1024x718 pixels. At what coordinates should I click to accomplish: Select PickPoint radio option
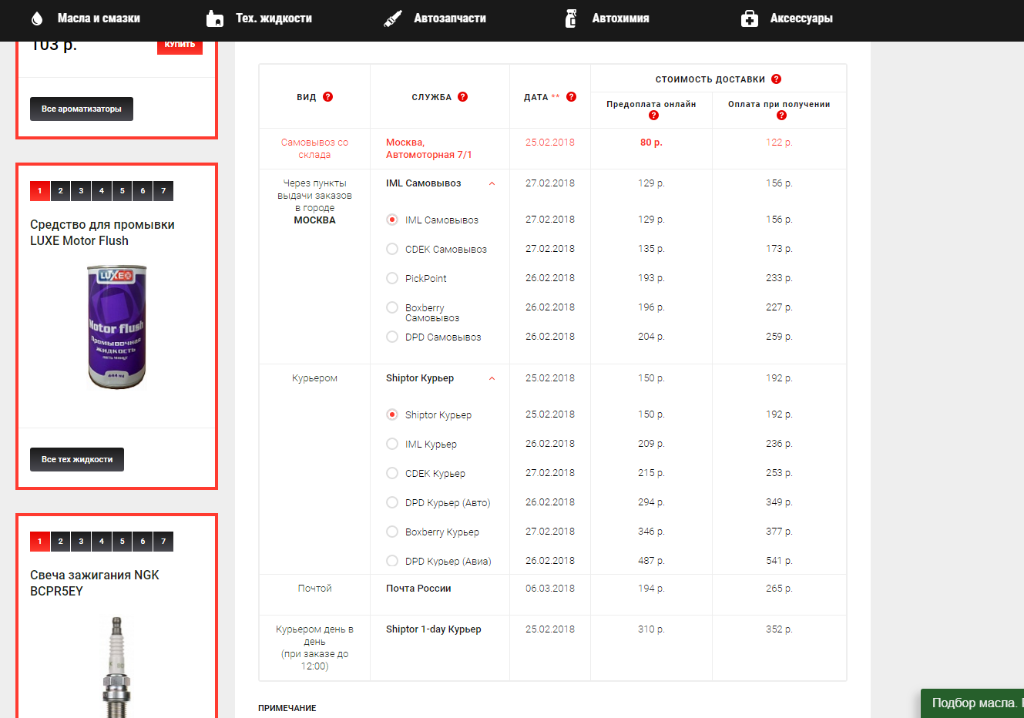pyautogui.click(x=392, y=278)
